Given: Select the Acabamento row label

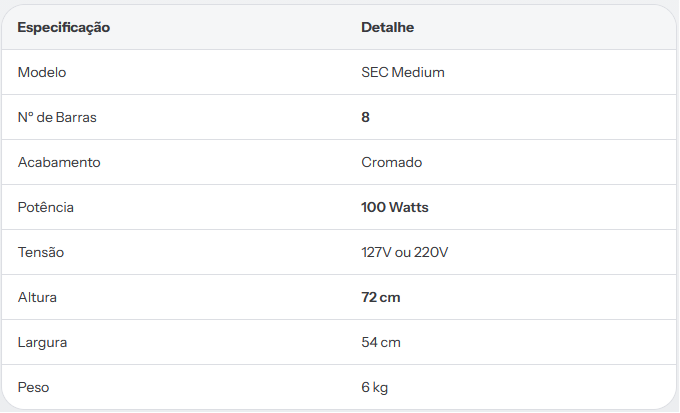Looking at the screenshot, I should point(59,162).
